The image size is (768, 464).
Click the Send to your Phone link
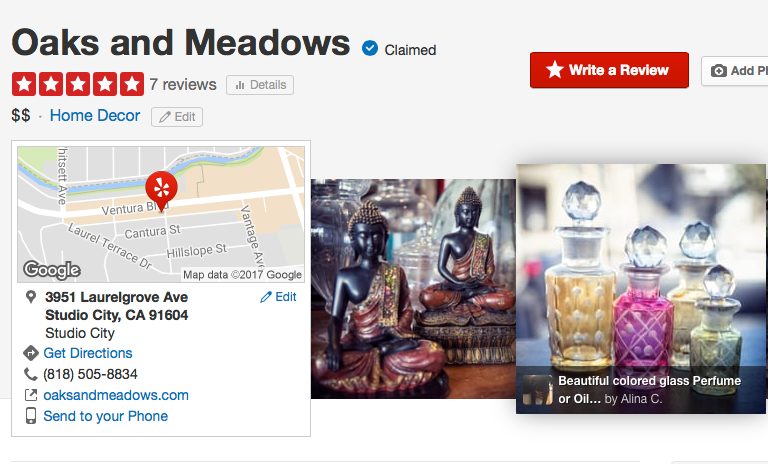tap(106, 416)
